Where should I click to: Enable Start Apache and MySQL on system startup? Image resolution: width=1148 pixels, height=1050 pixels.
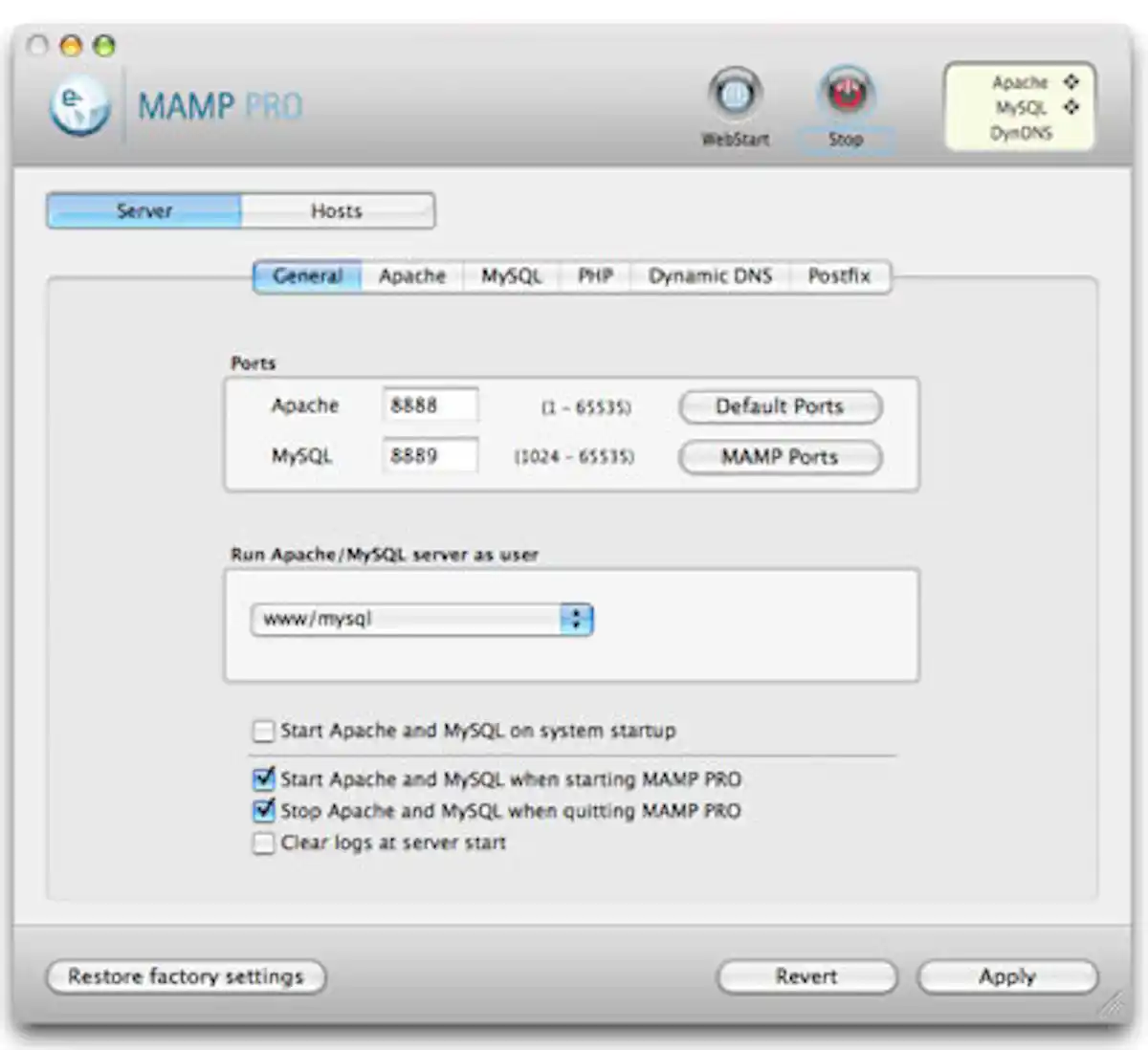(263, 732)
